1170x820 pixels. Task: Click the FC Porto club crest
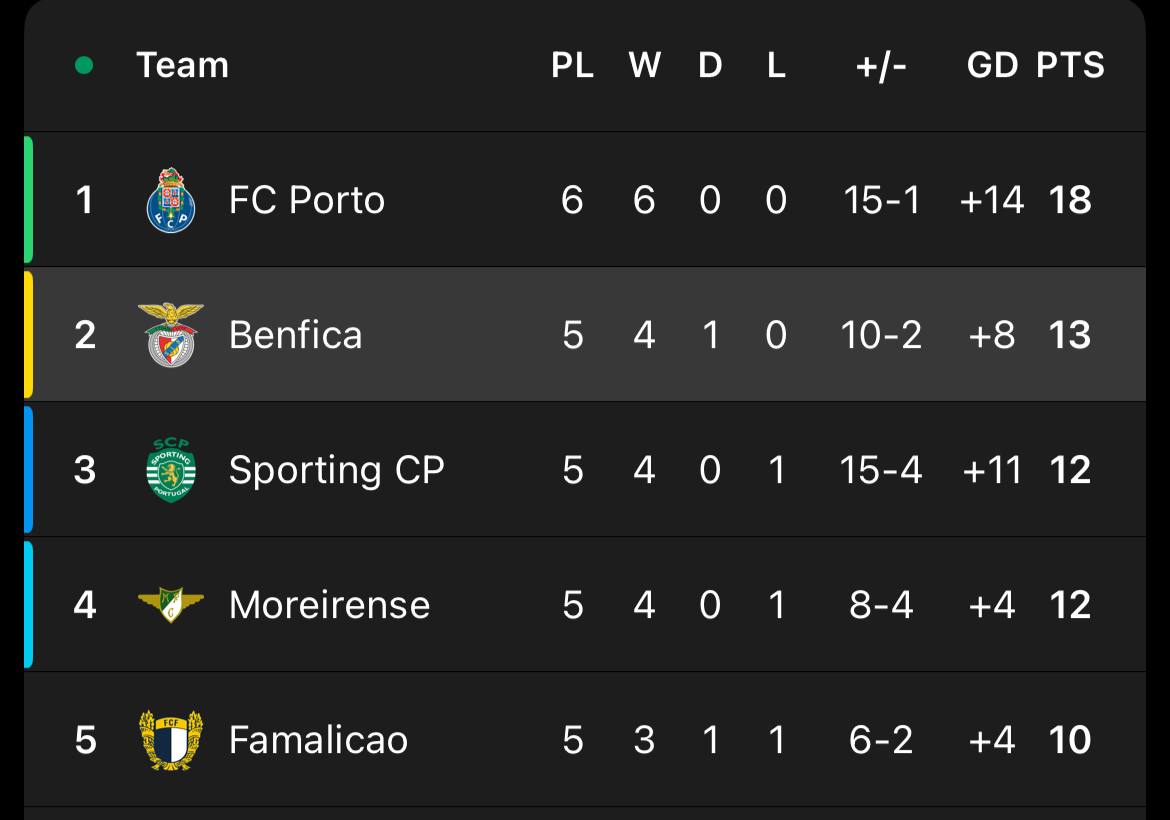click(170, 200)
